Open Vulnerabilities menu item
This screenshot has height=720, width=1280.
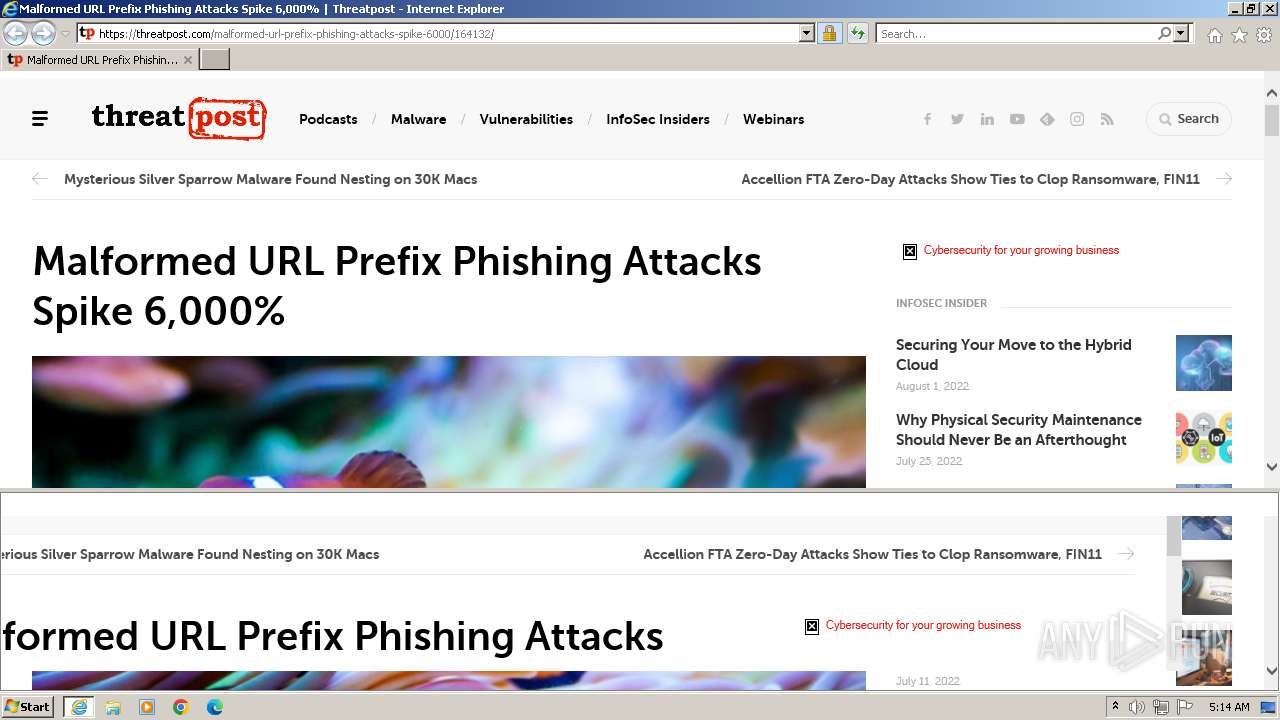click(526, 119)
